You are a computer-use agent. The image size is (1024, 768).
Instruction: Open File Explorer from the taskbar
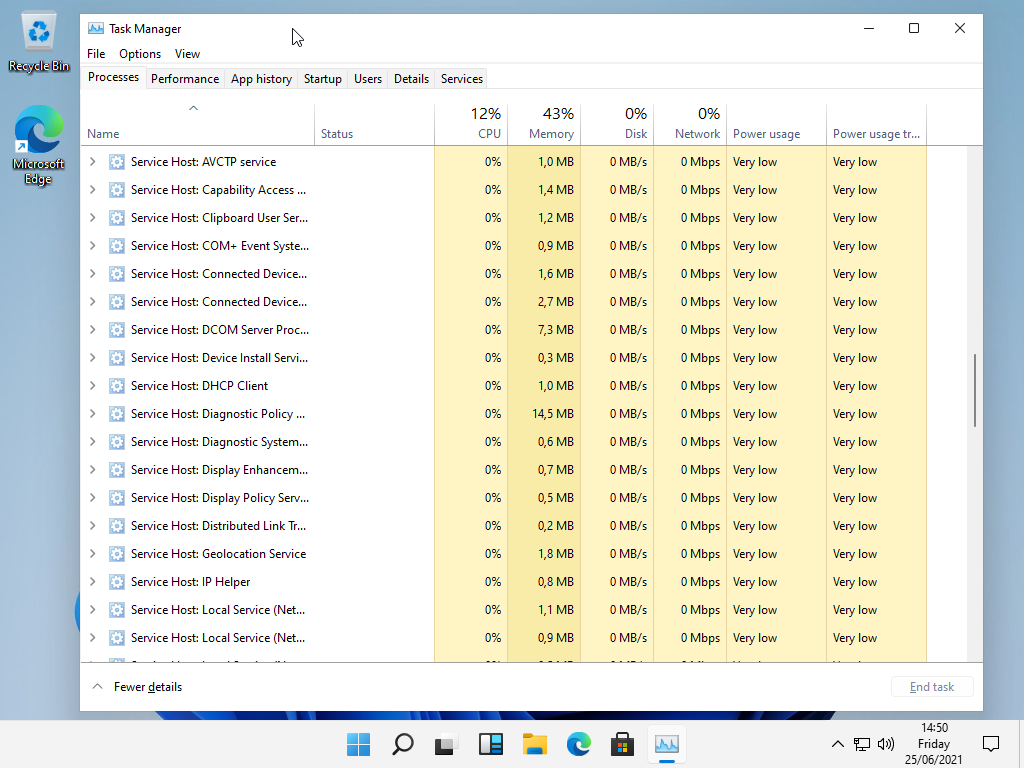point(535,744)
